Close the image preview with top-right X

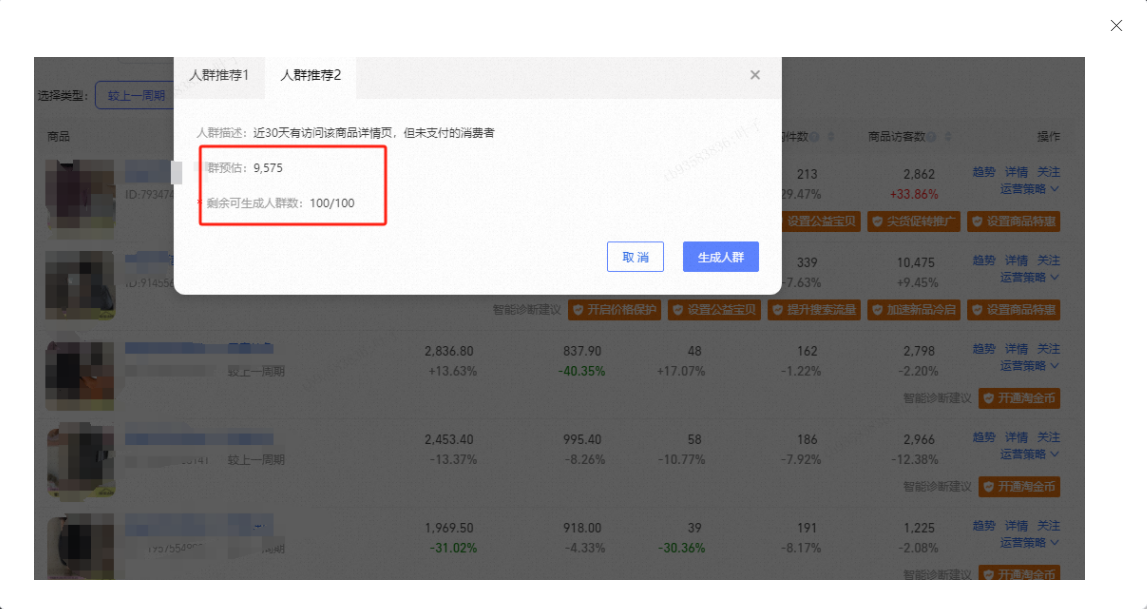1116,26
